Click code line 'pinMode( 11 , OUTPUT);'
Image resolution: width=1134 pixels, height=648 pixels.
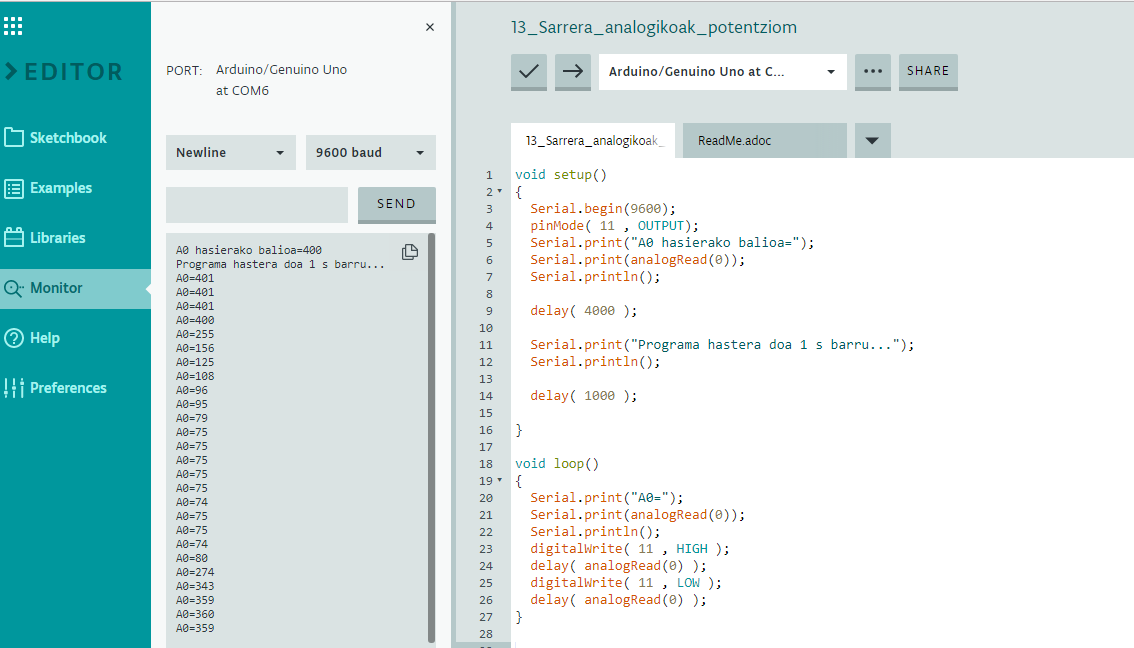[x=615, y=226]
